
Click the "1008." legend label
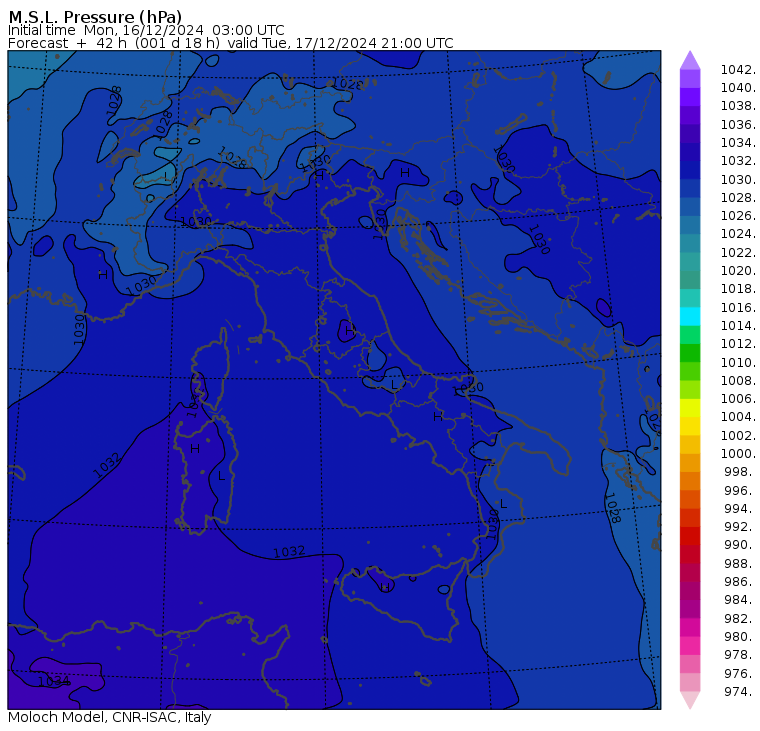[x=738, y=381]
